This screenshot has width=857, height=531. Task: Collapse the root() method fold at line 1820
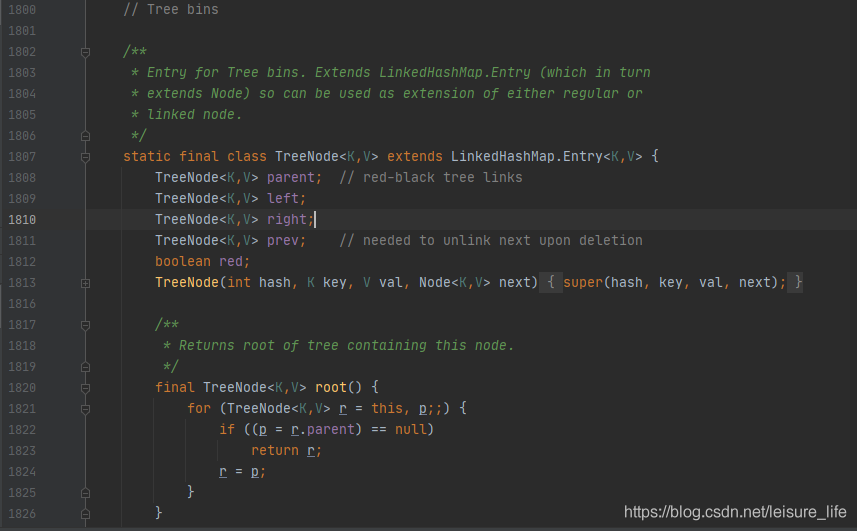coord(85,388)
